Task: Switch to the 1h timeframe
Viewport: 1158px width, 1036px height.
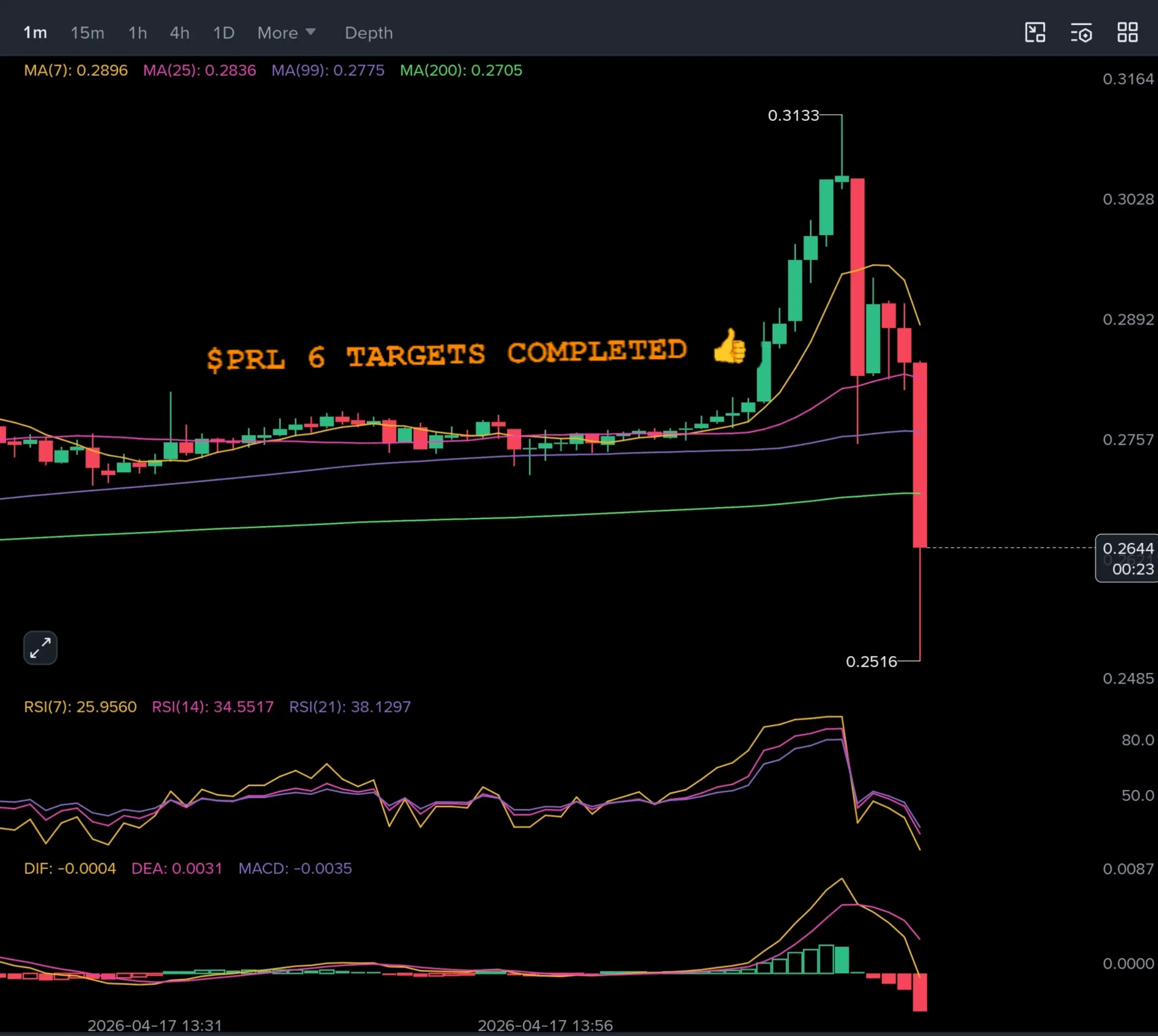Action: 137,33
